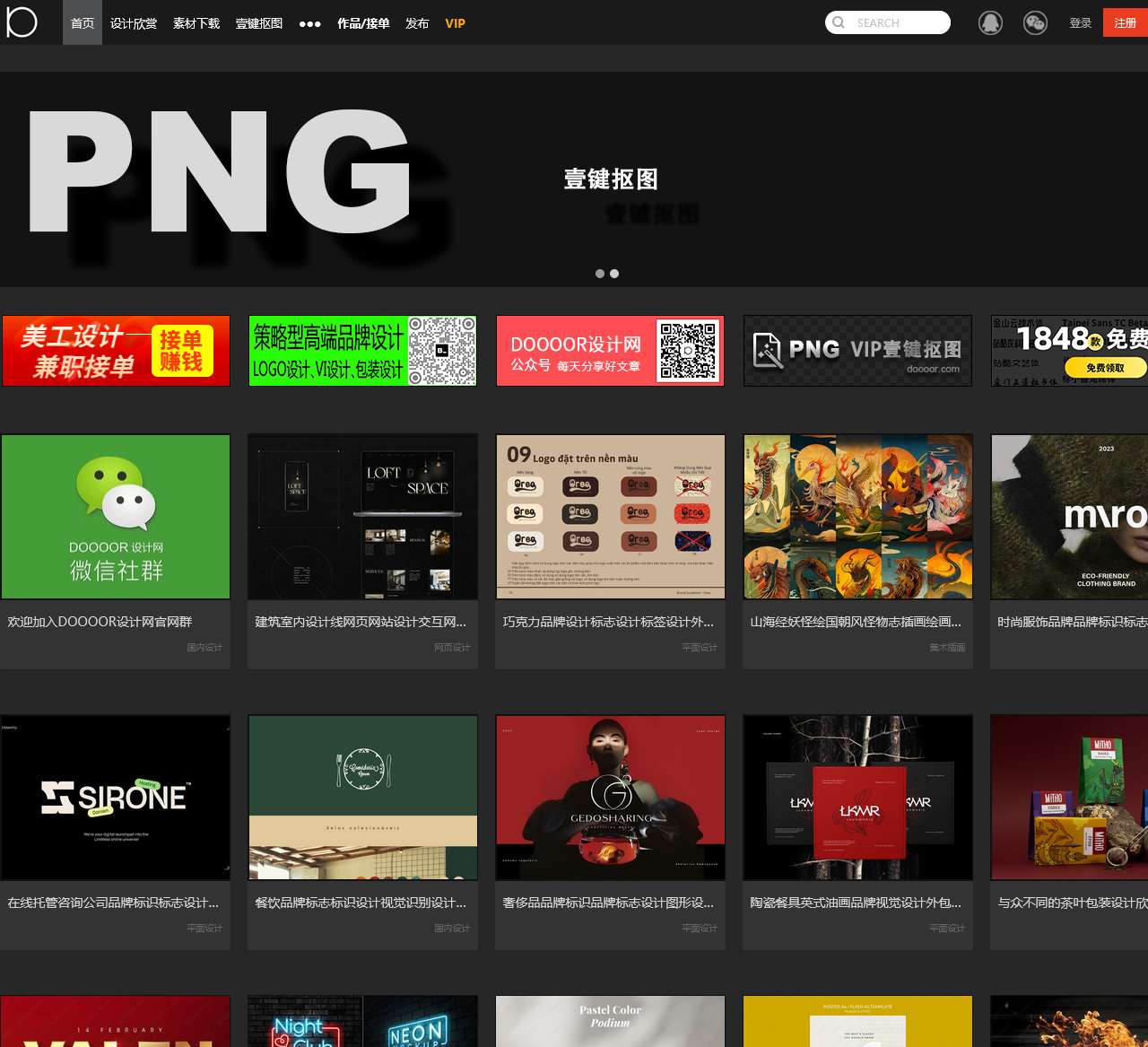Click title 餐饮品牌标志标识设计视觉识别设计...

[361, 903]
